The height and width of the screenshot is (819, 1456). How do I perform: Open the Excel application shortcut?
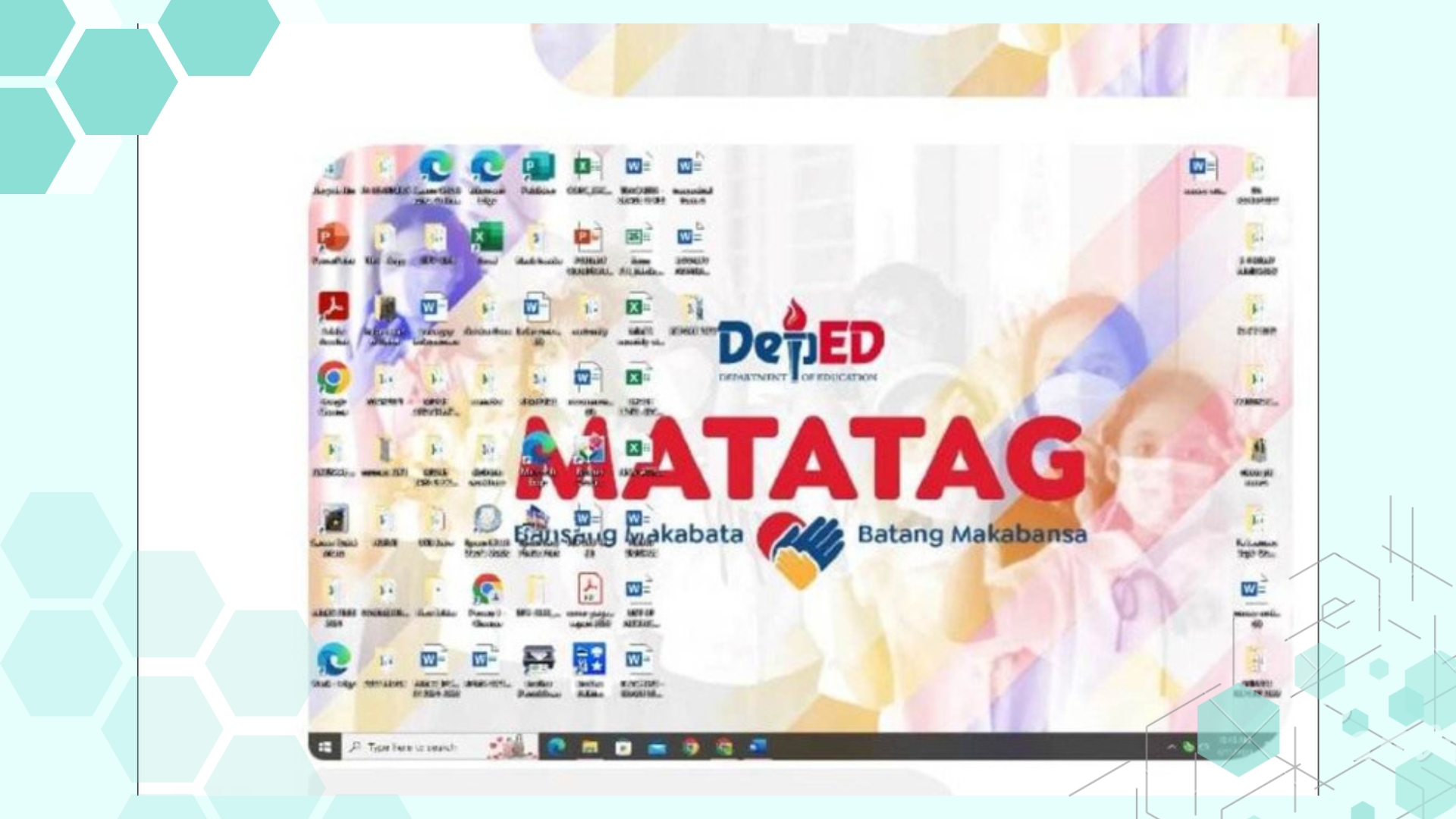487,238
